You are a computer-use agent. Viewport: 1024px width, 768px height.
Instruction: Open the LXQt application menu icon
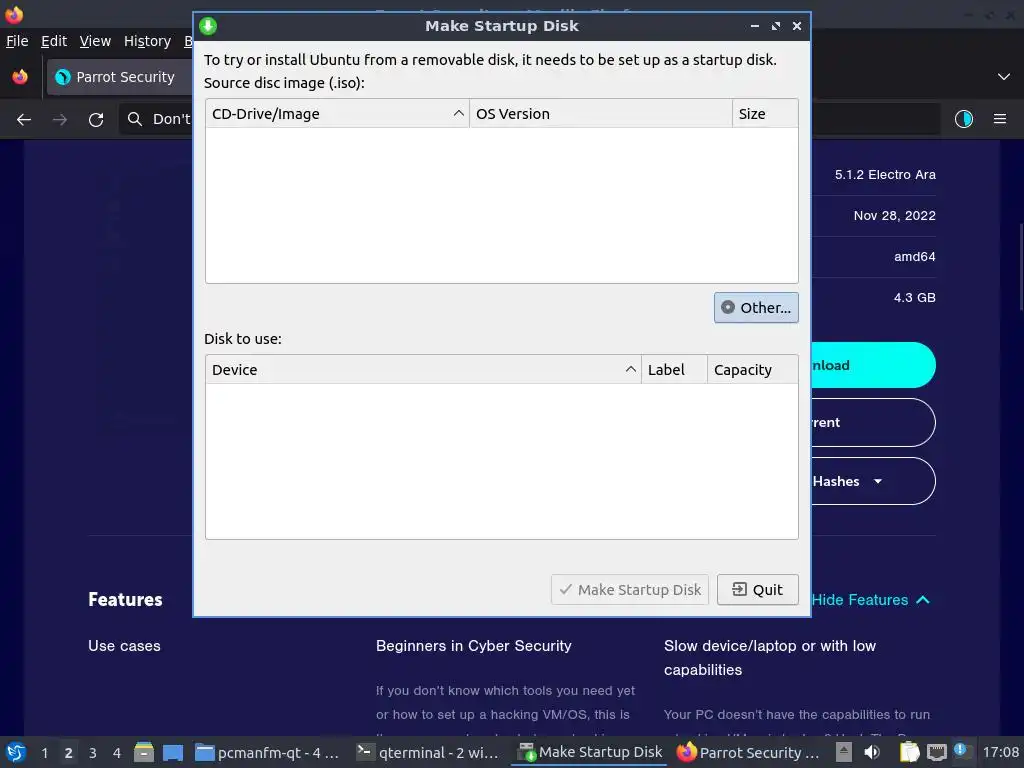point(16,753)
